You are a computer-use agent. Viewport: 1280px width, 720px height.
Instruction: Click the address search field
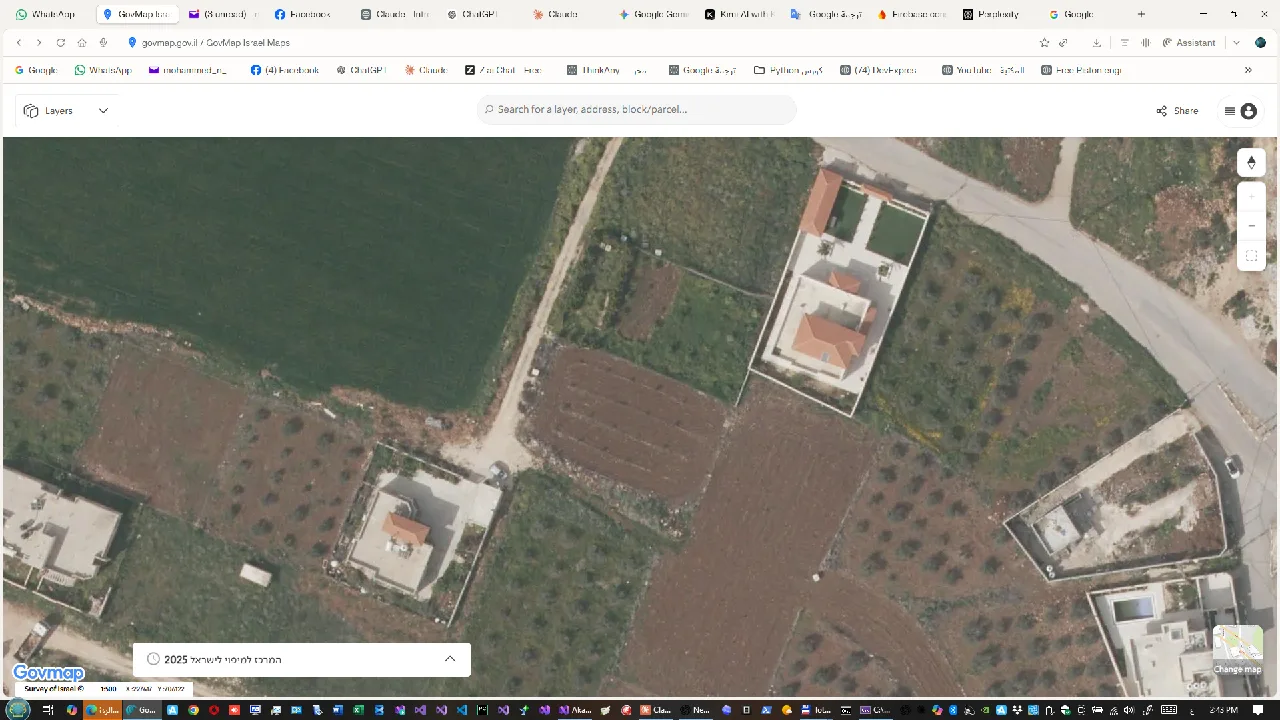click(637, 110)
